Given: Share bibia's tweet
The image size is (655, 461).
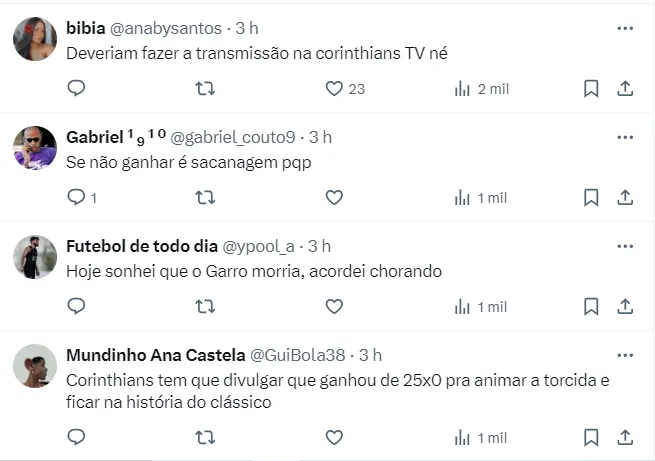Looking at the screenshot, I should (625, 89).
